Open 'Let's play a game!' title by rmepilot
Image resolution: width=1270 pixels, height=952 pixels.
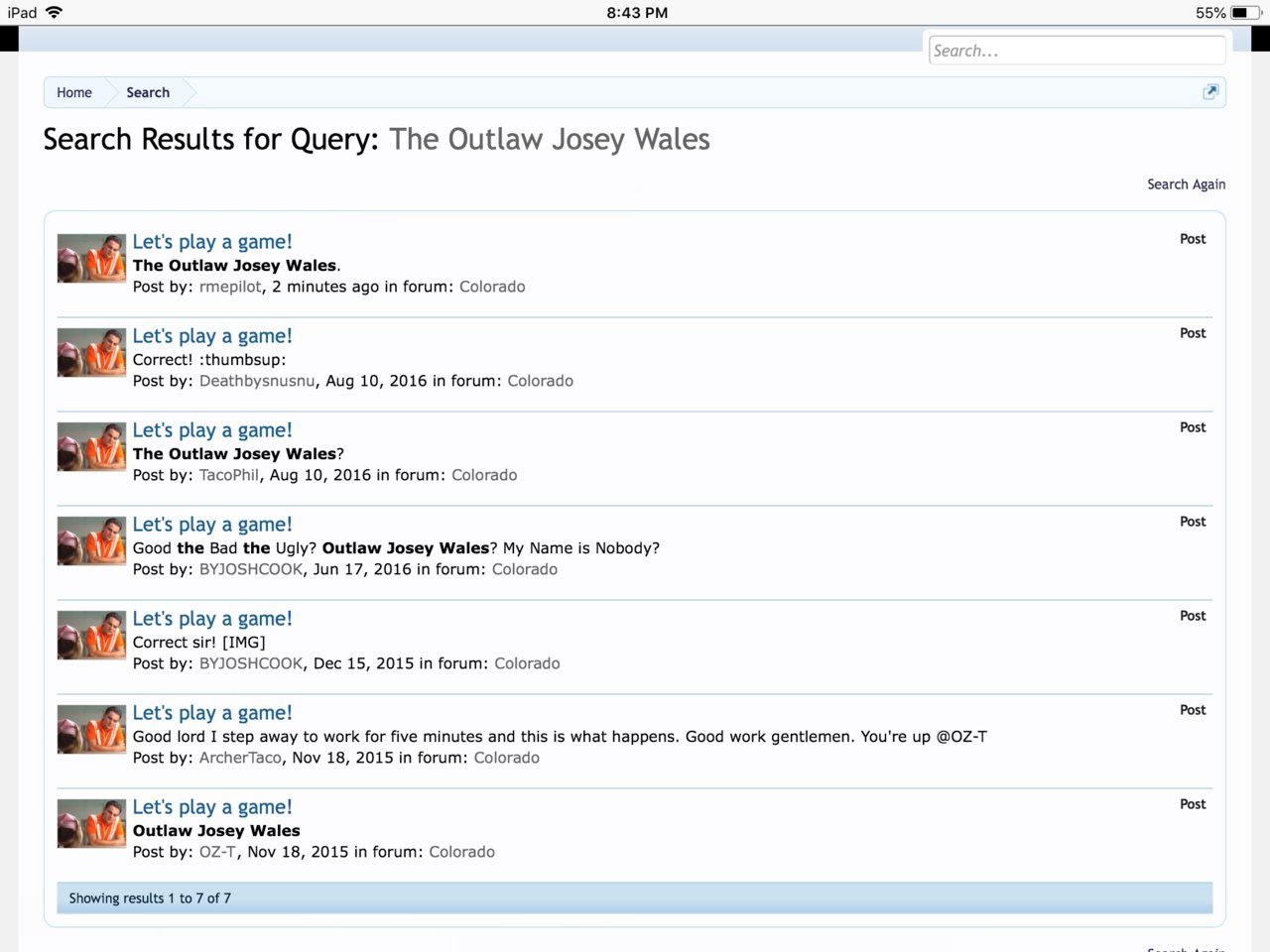[212, 242]
